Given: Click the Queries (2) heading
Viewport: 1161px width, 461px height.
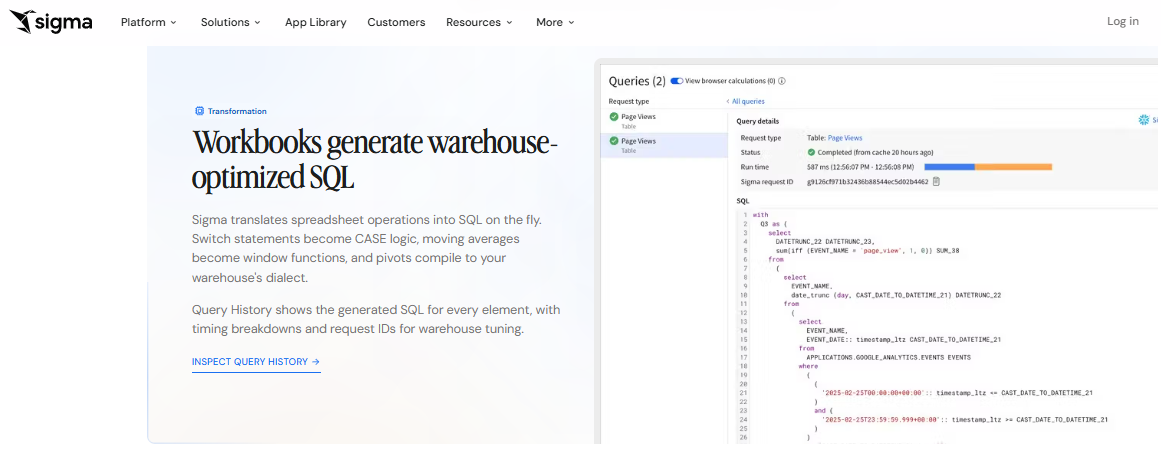Looking at the screenshot, I should (x=637, y=81).
